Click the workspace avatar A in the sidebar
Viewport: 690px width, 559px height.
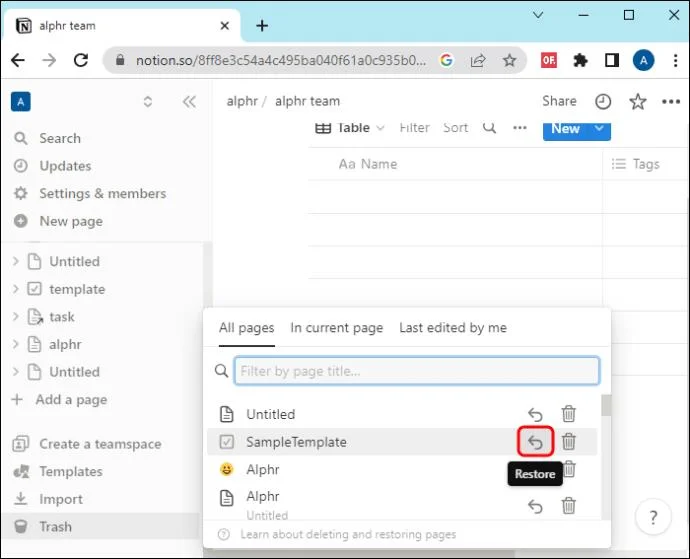21,102
